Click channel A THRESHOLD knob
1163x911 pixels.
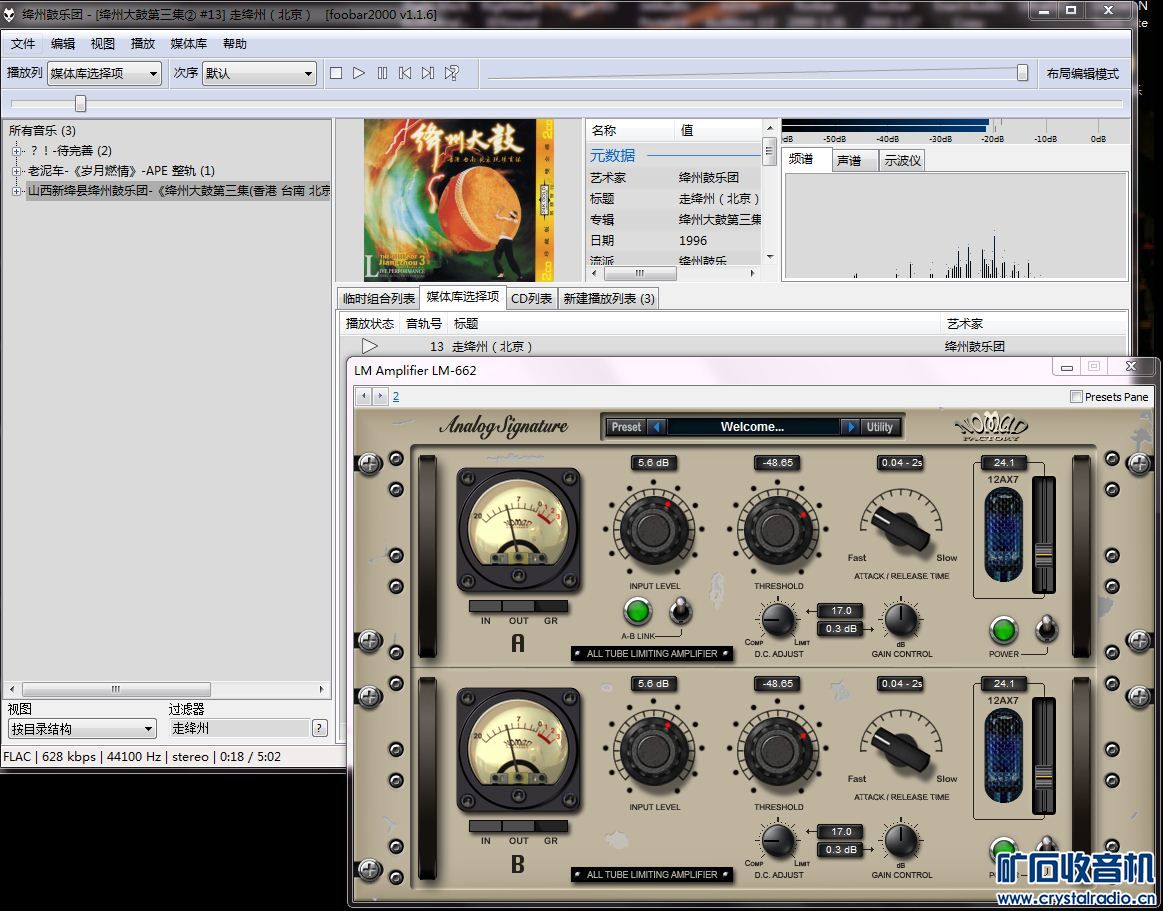click(778, 530)
